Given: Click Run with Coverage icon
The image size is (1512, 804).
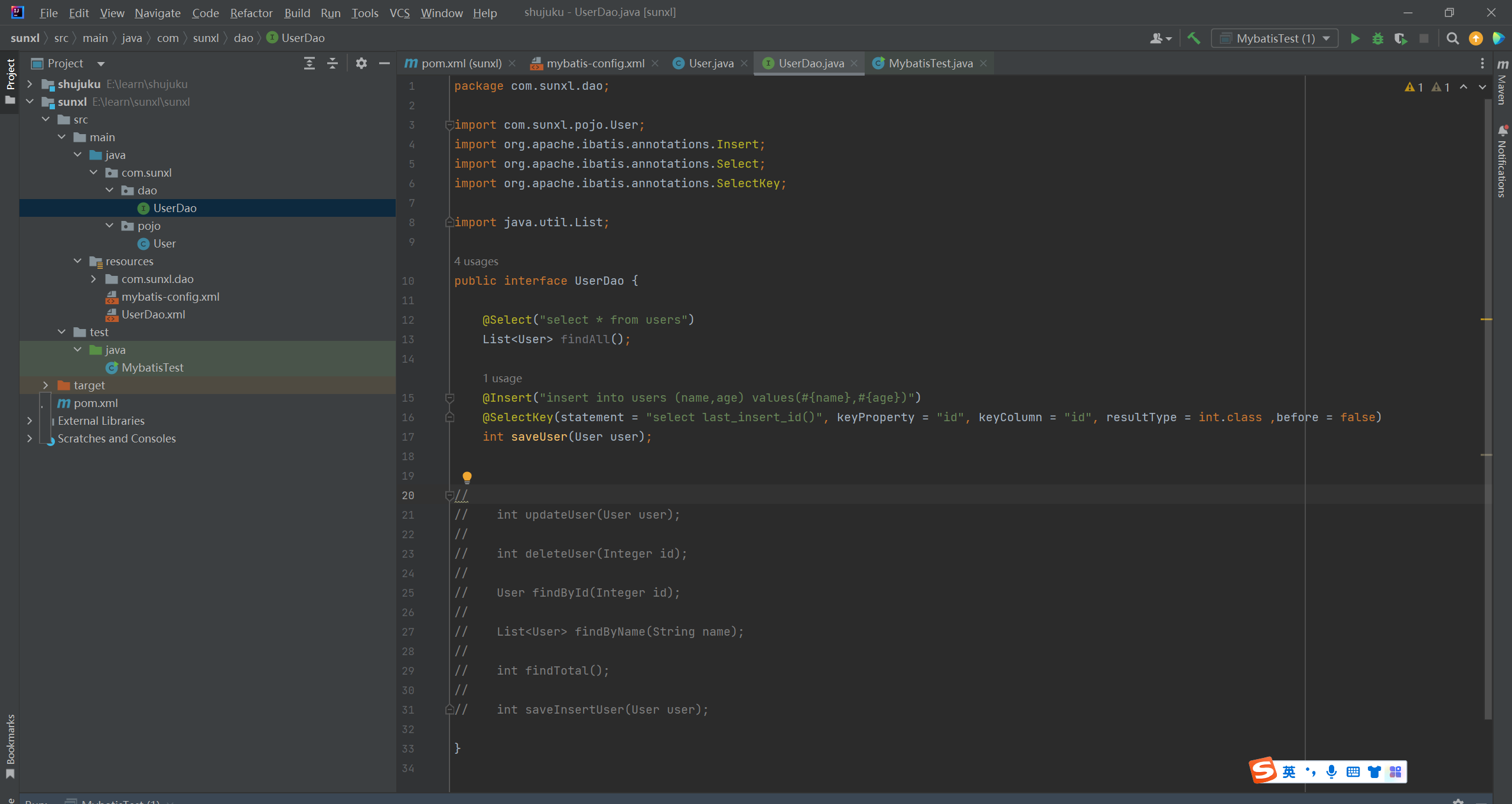Looking at the screenshot, I should (1401, 38).
